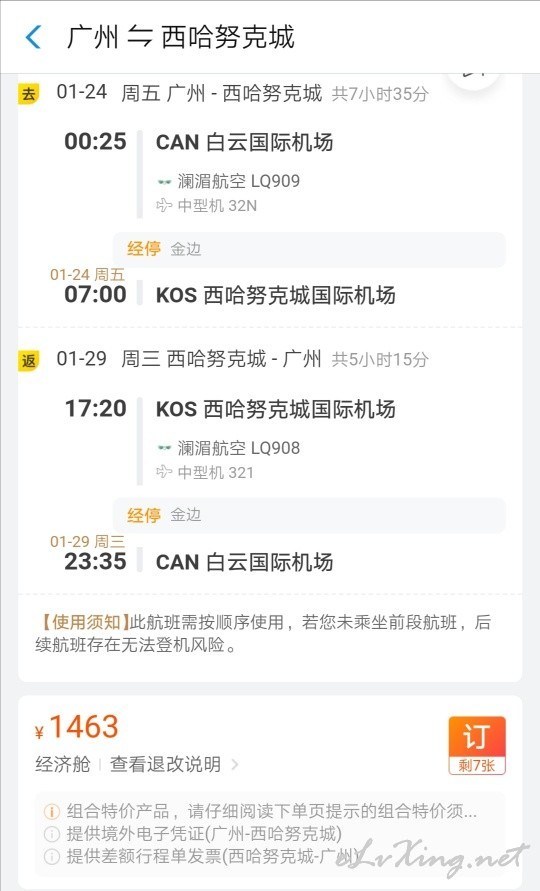Tap the partially hidden round floating button
Image resolution: width=540 pixels, height=891 pixels.
pyautogui.click(x=473, y=80)
